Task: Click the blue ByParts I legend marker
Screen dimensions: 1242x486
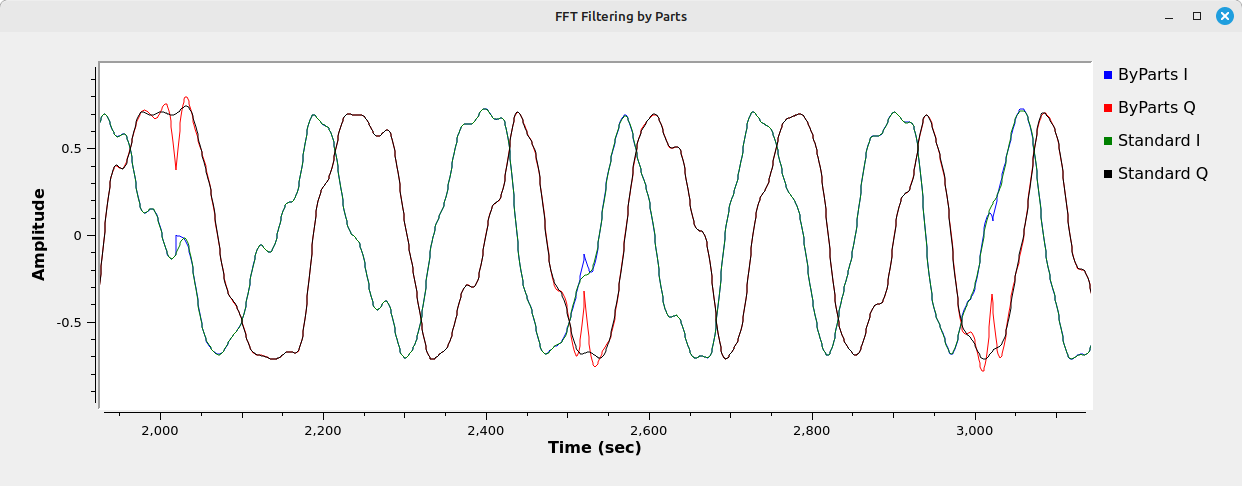Action: pyautogui.click(x=1108, y=75)
